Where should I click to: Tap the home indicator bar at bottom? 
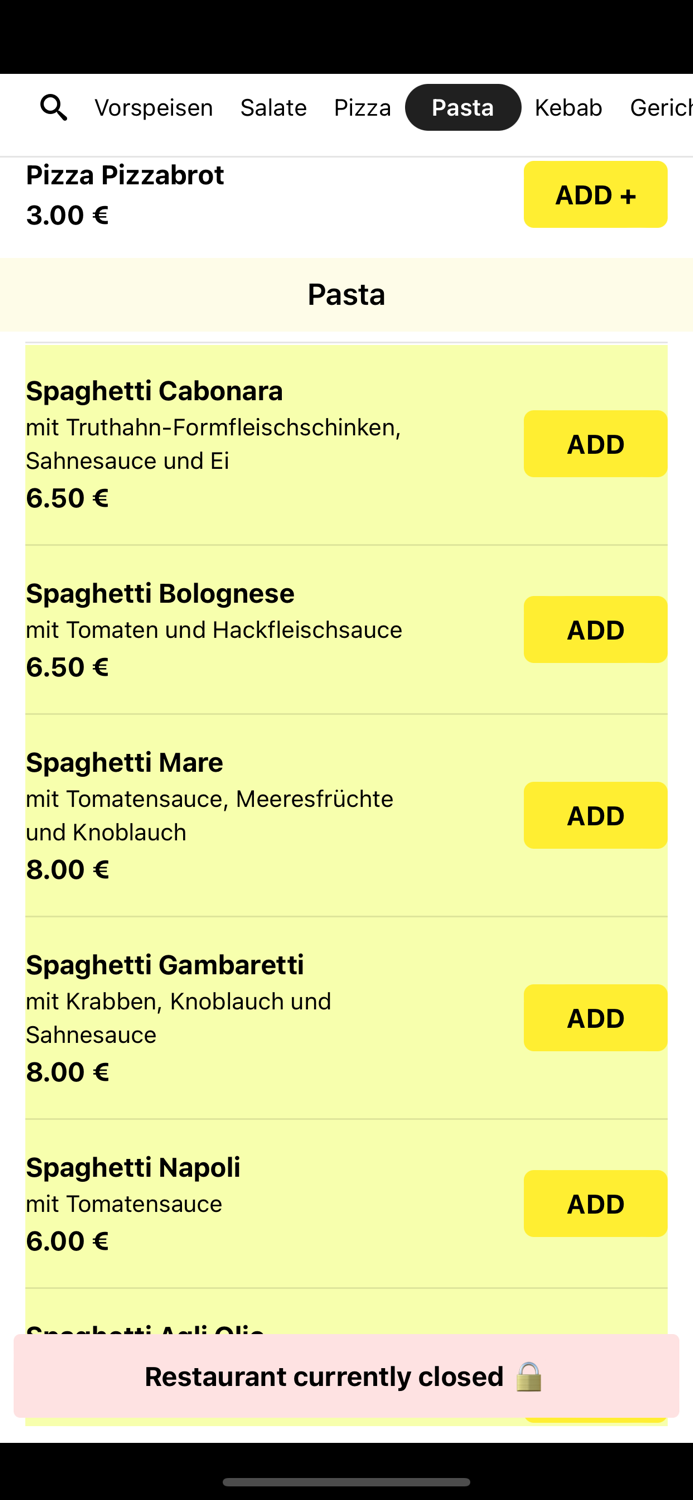[346, 1482]
